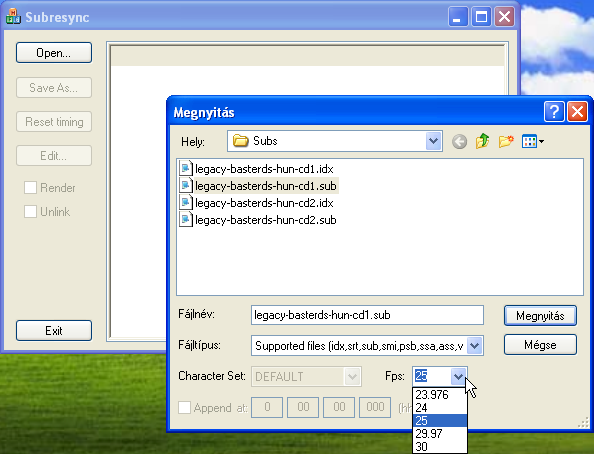Expand the Hely folder dropdown

pyautogui.click(x=433, y=141)
